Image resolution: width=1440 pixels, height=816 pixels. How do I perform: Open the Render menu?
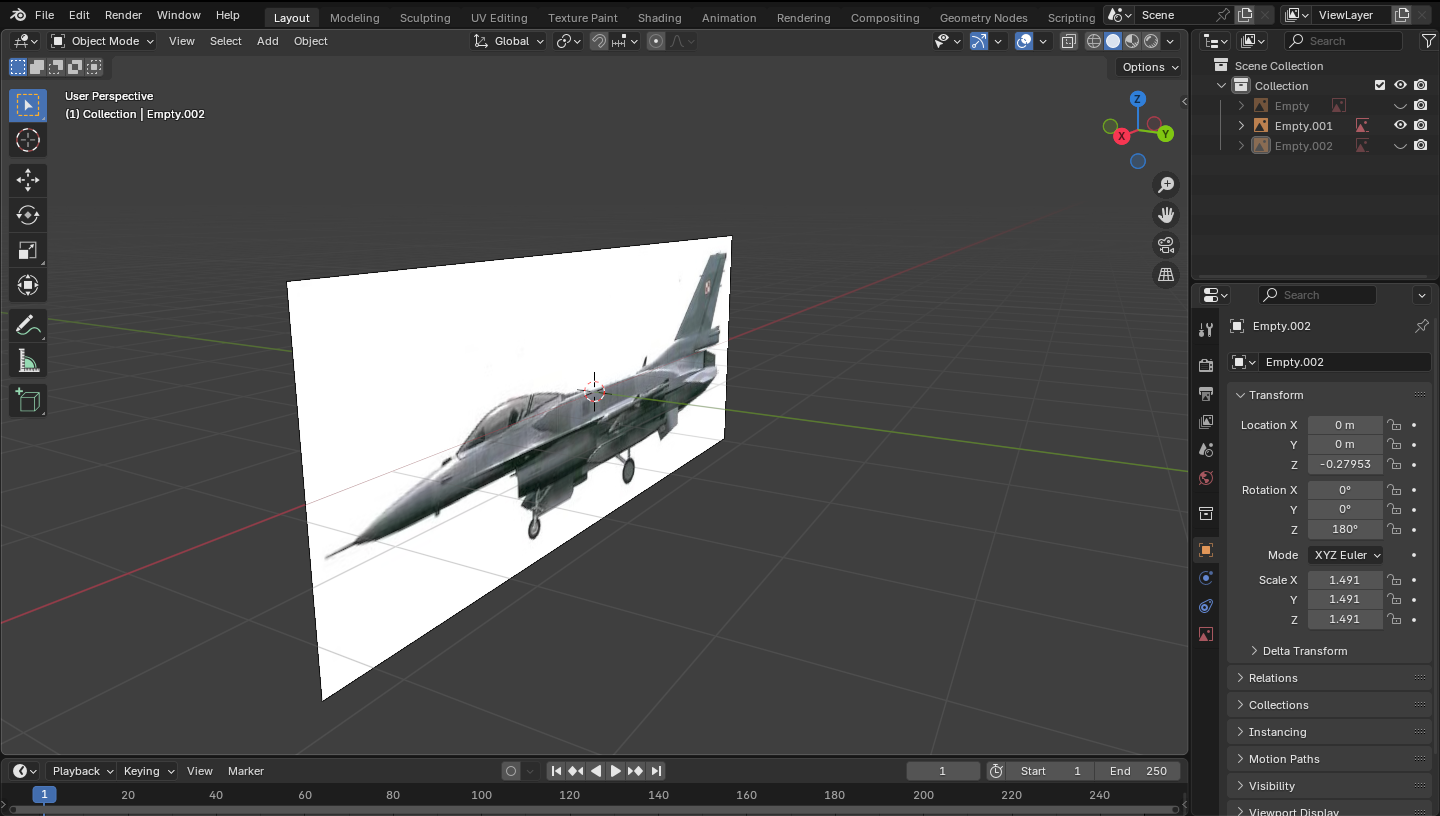click(x=124, y=15)
